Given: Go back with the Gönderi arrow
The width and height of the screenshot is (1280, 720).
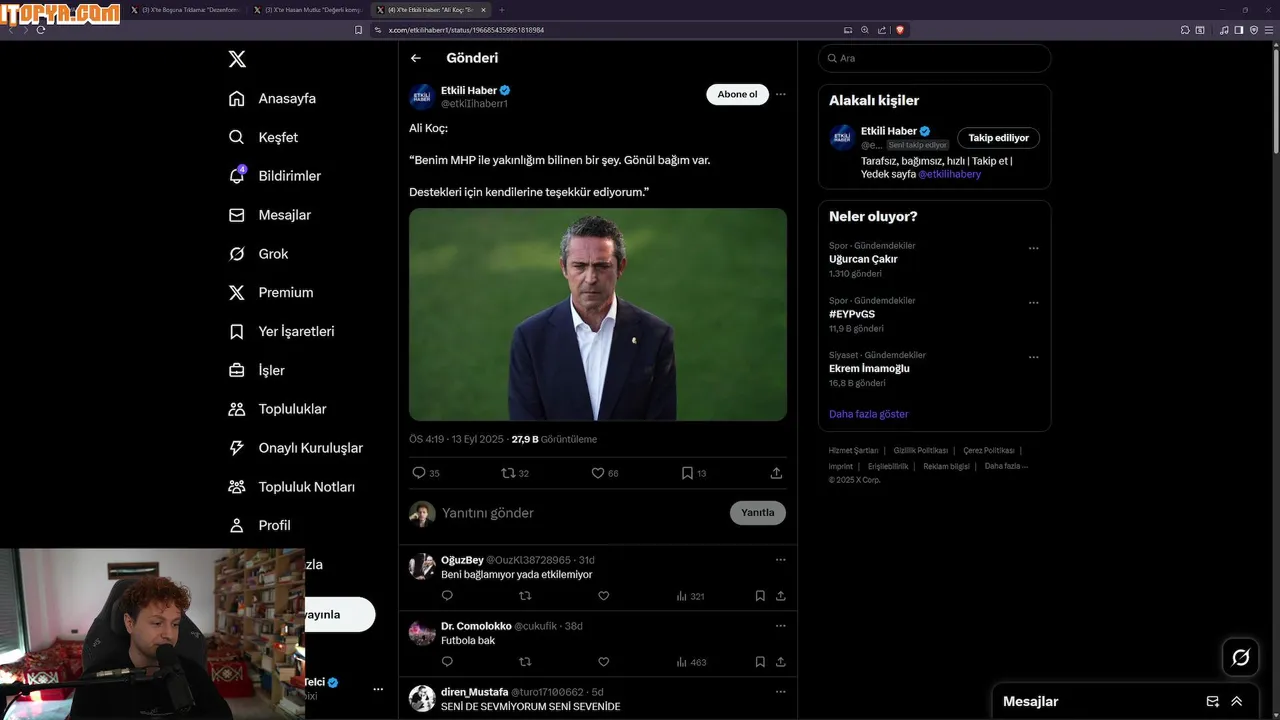Looking at the screenshot, I should point(416,58).
